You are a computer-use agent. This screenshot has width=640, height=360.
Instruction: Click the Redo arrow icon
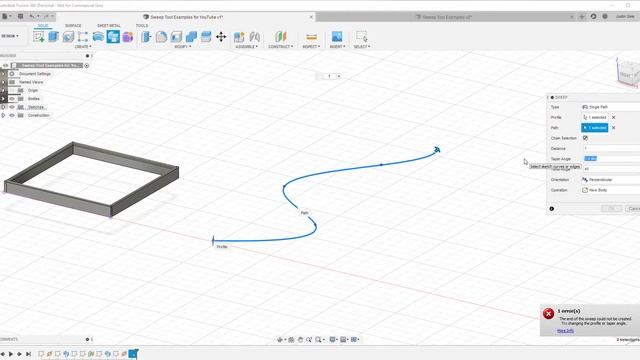[x=46, y=16]
